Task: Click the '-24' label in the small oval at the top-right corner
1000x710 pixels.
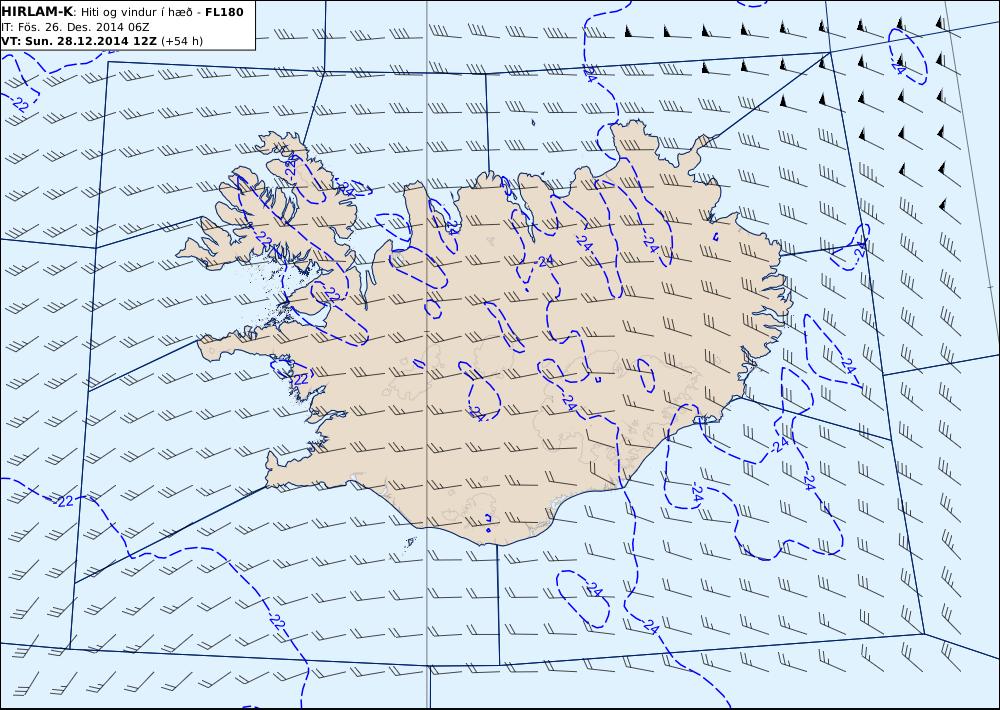Action: (x=897, y=66)
